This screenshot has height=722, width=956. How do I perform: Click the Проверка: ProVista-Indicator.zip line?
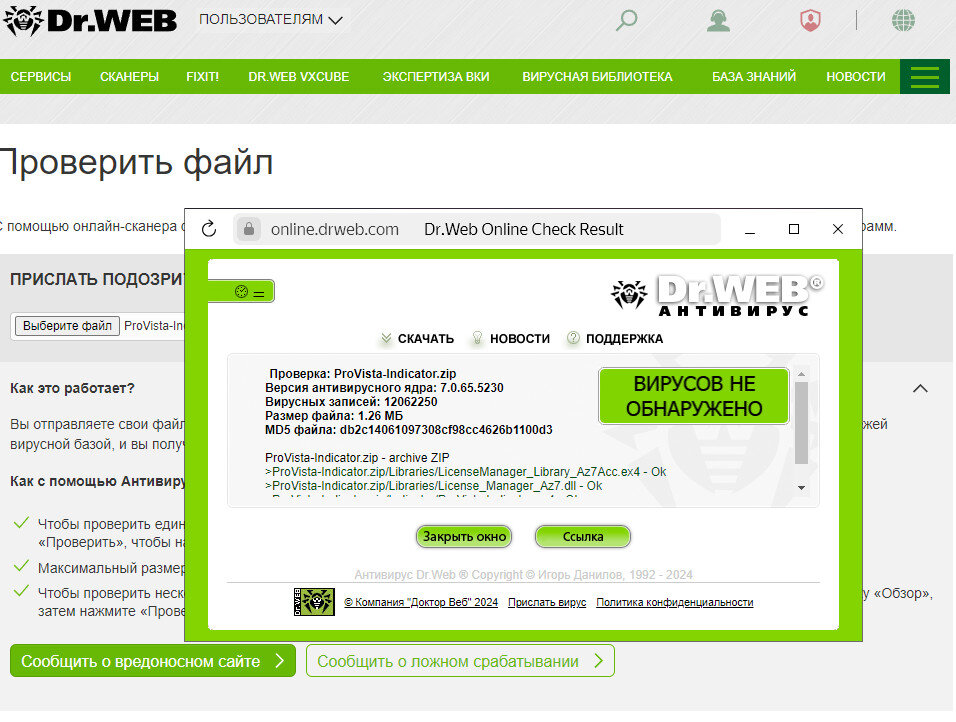click(363, 374)
